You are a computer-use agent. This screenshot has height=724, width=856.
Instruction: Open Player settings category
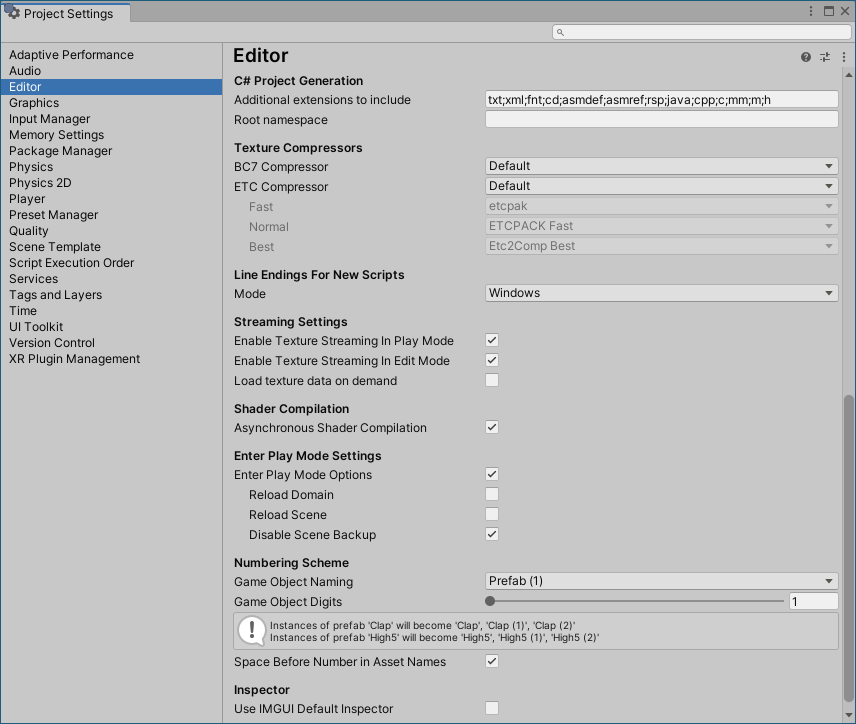click(111, 199)
